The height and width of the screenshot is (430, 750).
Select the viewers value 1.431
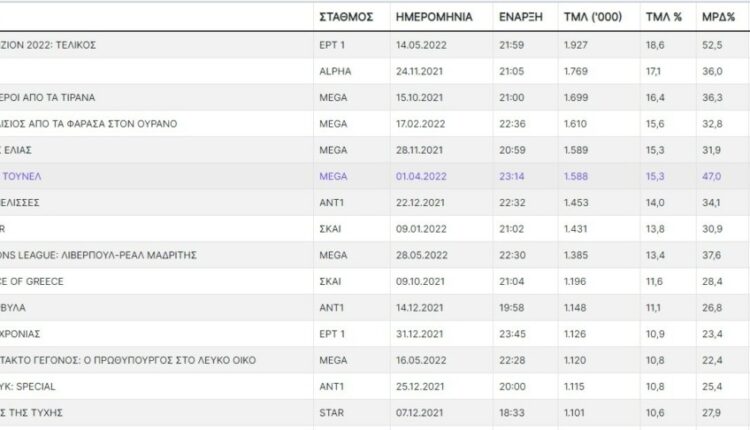pyautogui.click(x=575, y=229)
